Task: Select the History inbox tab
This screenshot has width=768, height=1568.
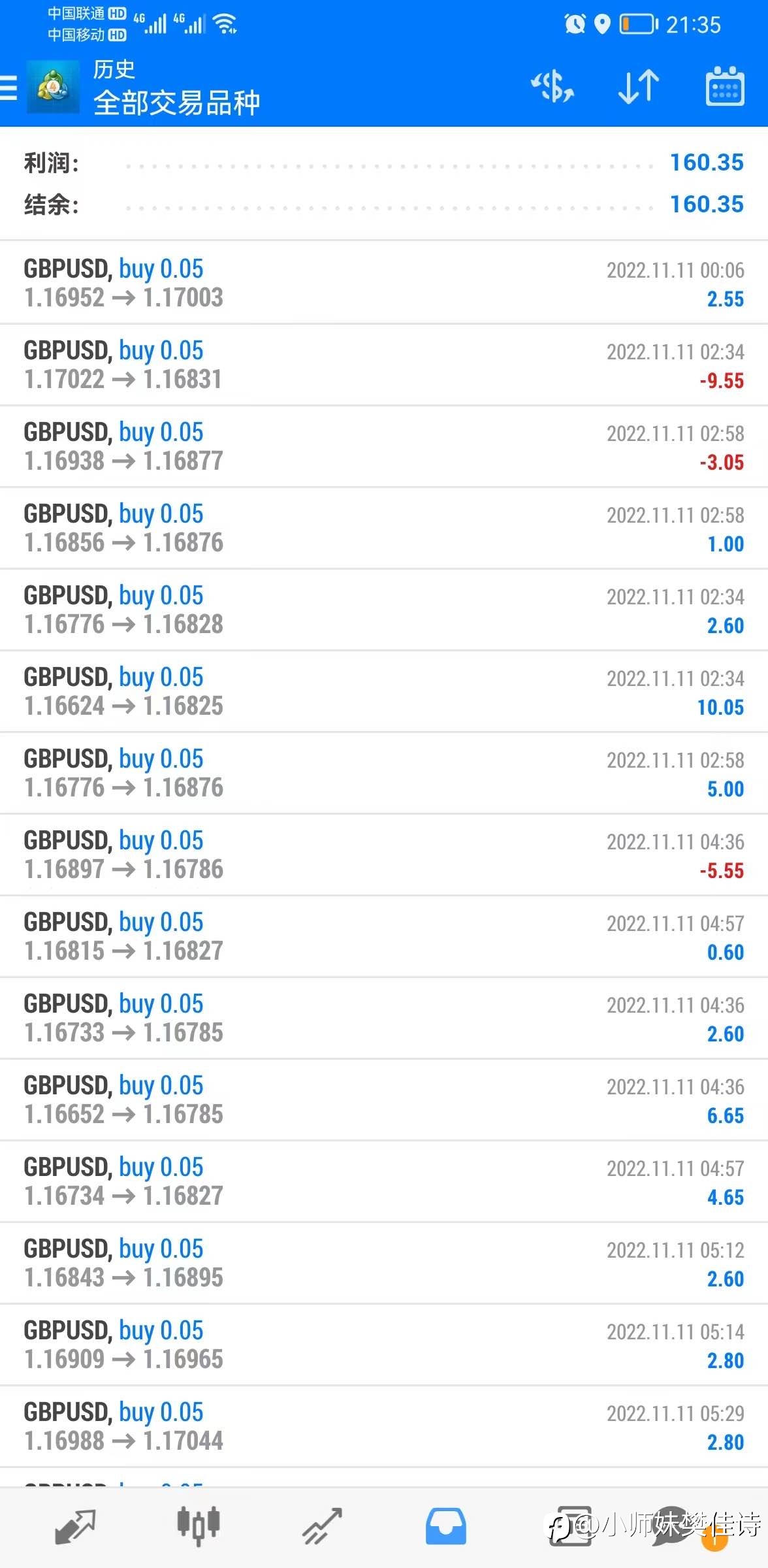Action: tap(446, 1526)
